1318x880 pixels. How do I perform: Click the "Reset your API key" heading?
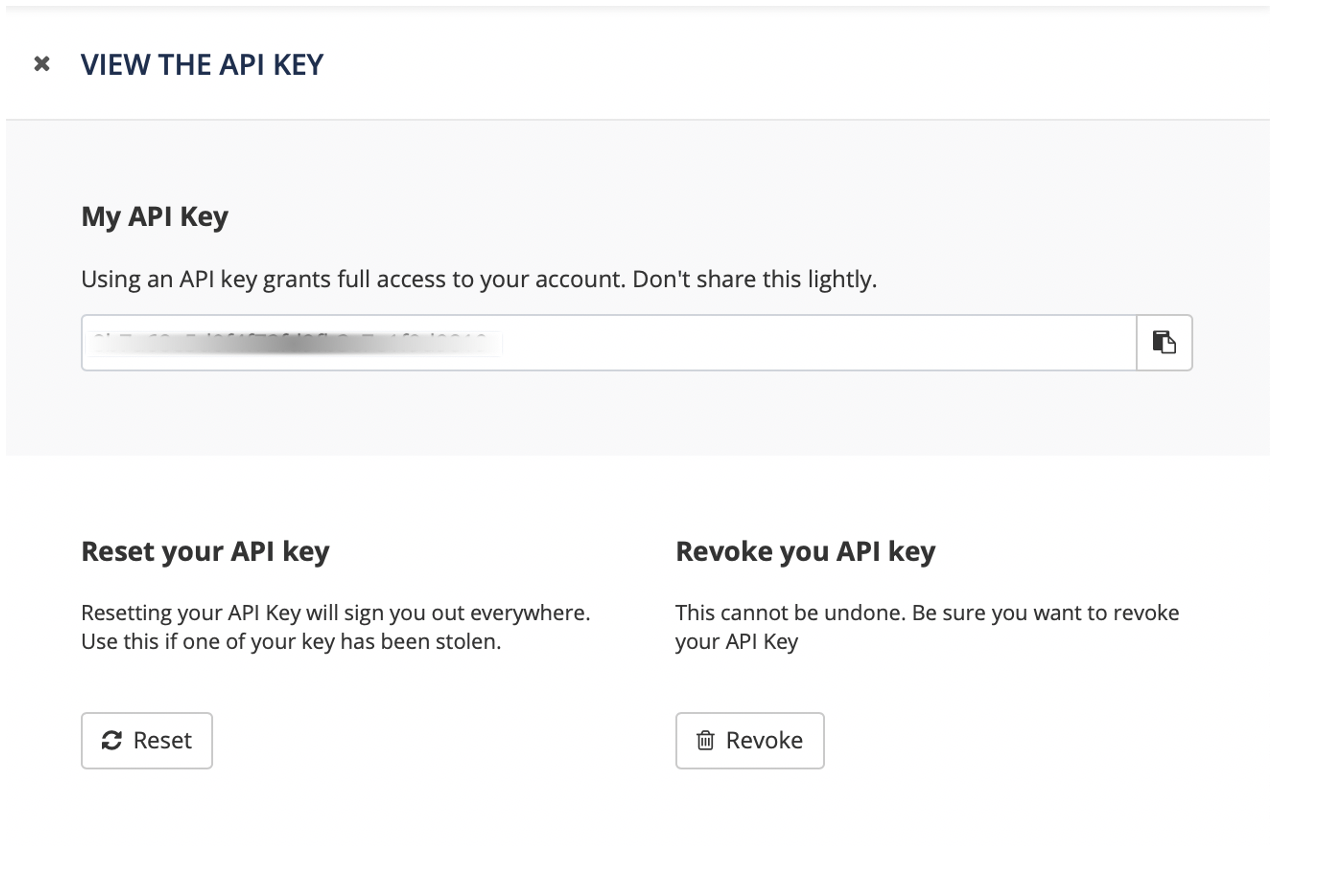coord(205,551)
